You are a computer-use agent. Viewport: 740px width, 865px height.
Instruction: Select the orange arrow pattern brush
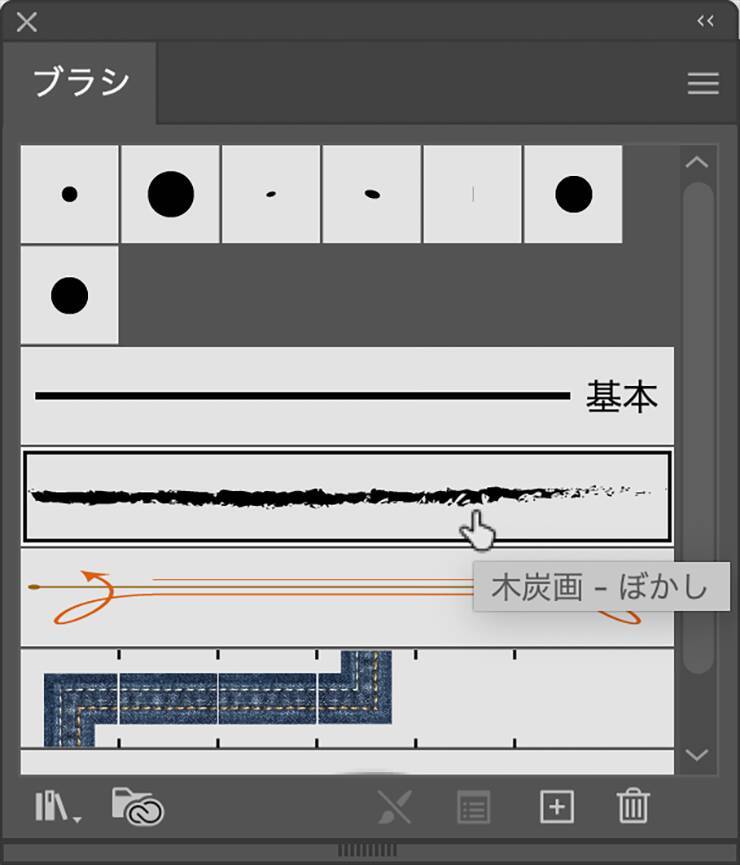347,597
